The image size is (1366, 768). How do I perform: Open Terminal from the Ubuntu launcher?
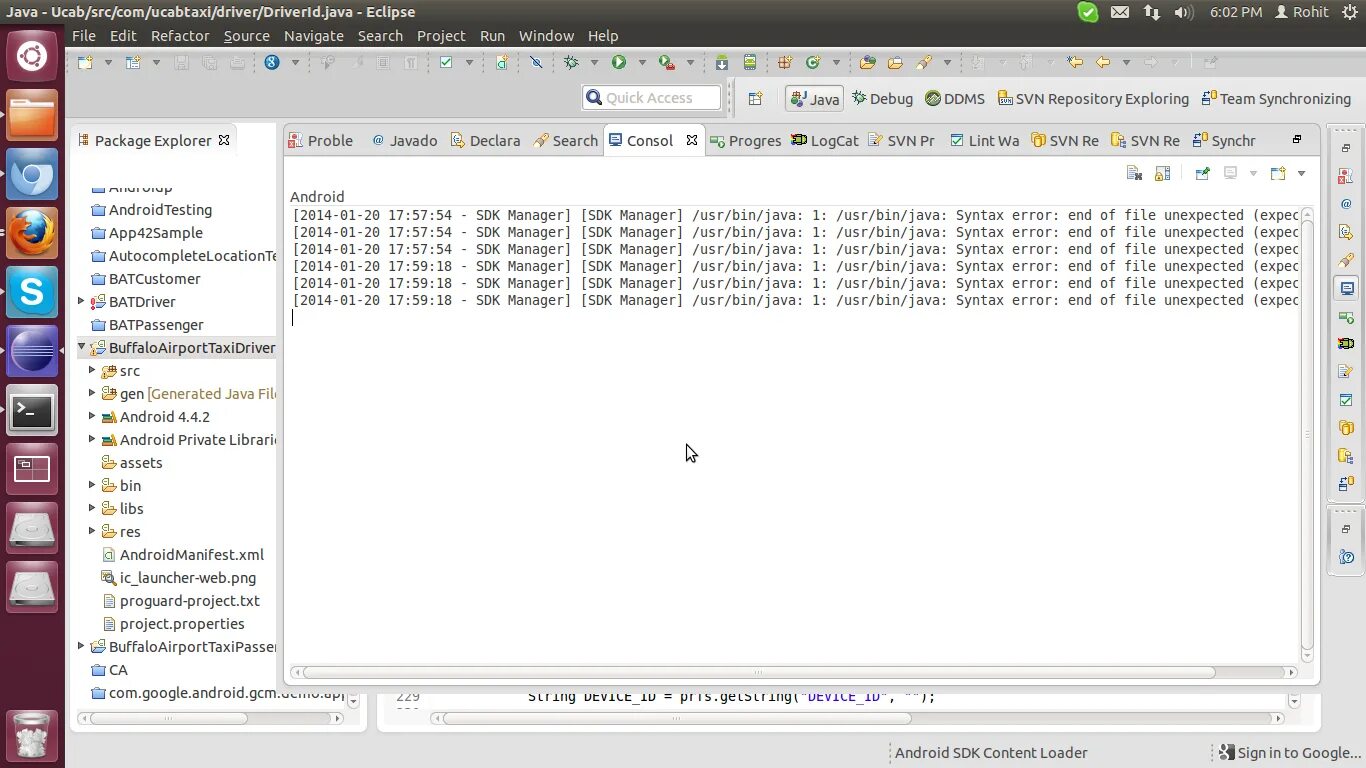32,410
